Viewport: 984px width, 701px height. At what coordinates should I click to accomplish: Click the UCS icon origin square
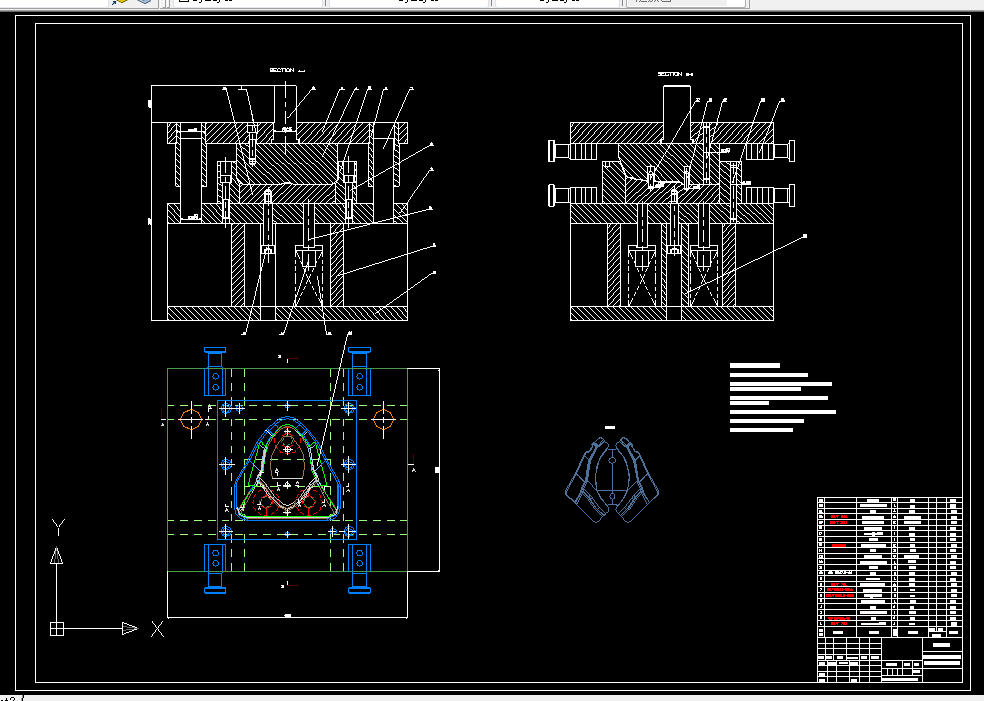[57, 628]
